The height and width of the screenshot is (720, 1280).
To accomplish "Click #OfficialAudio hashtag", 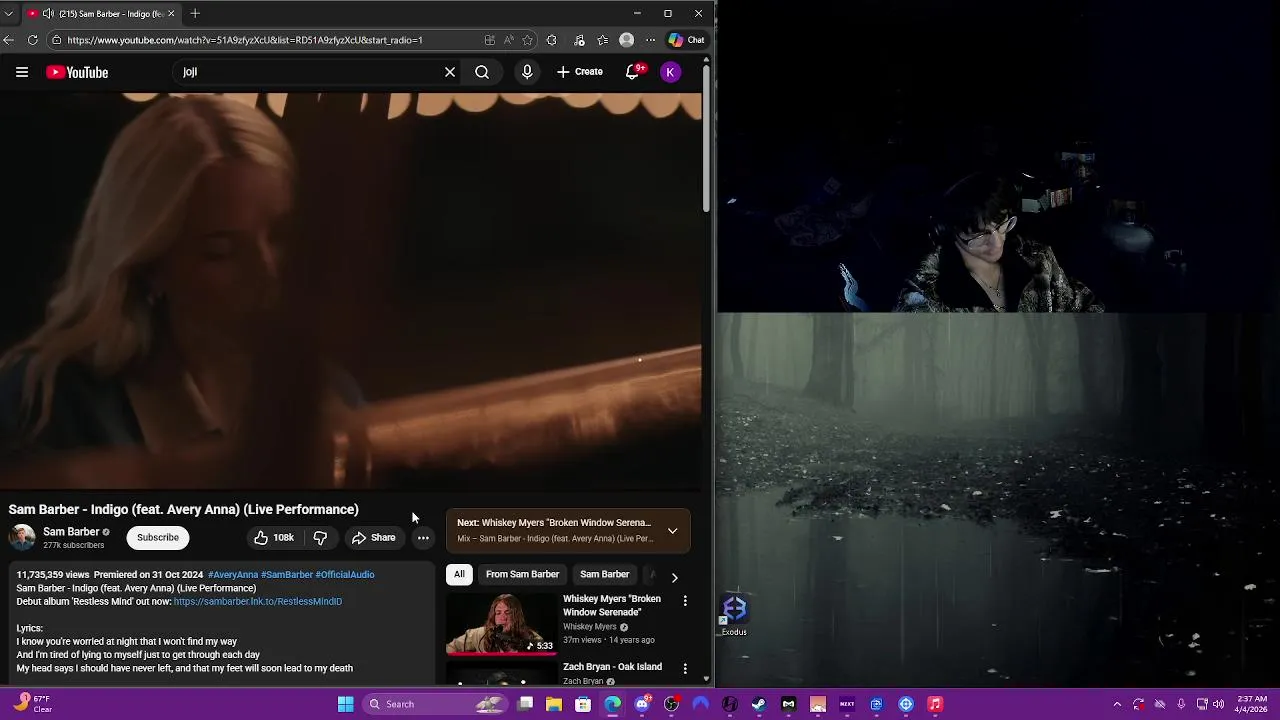I will click(x=345, y=575).
